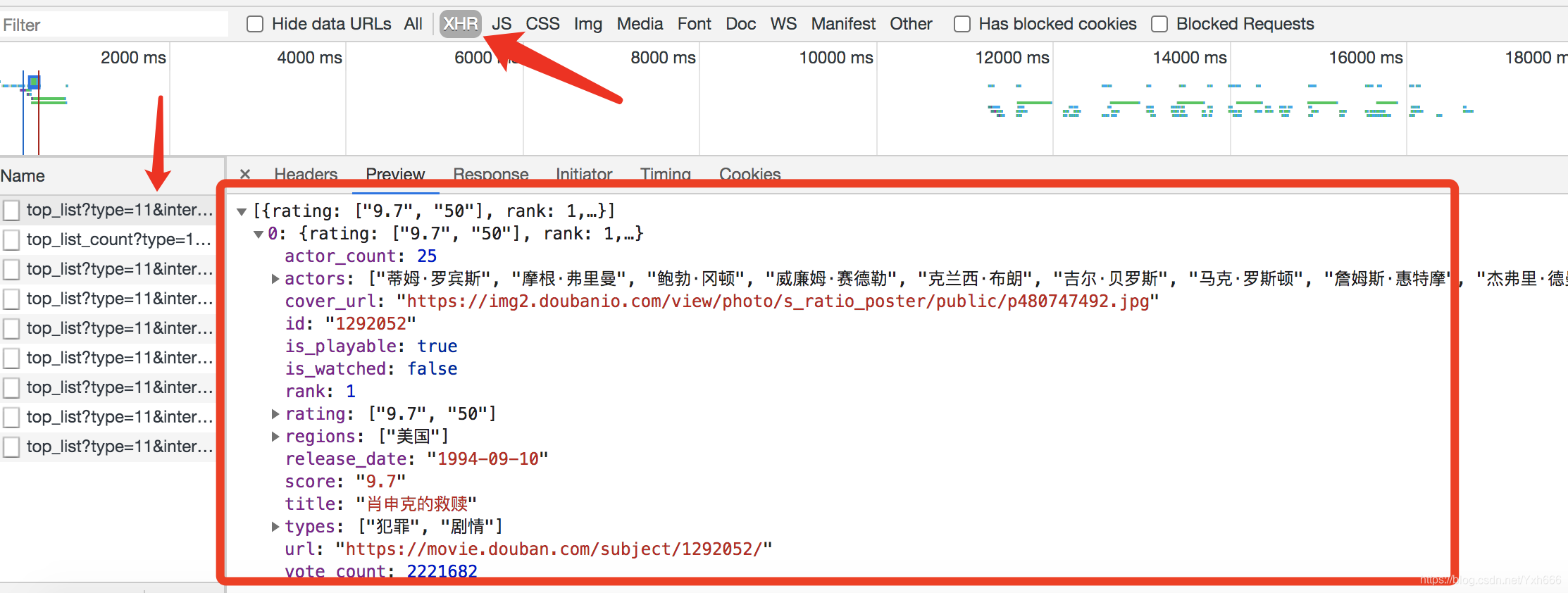Switch to the Preview tab
The height and width of the screenshot is (593, 1568).
point(395,174)
